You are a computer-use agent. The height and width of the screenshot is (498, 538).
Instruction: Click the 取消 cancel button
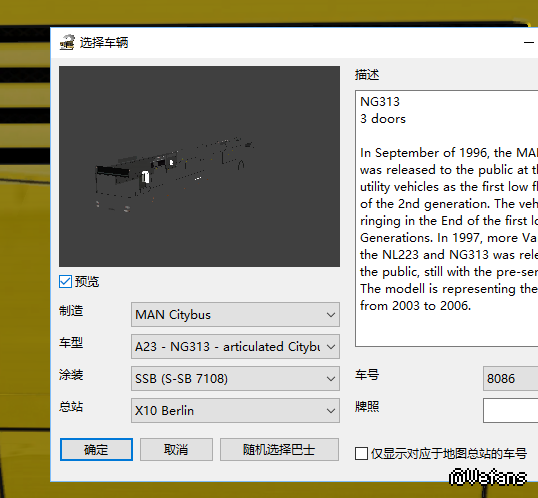tap(176, 449)
